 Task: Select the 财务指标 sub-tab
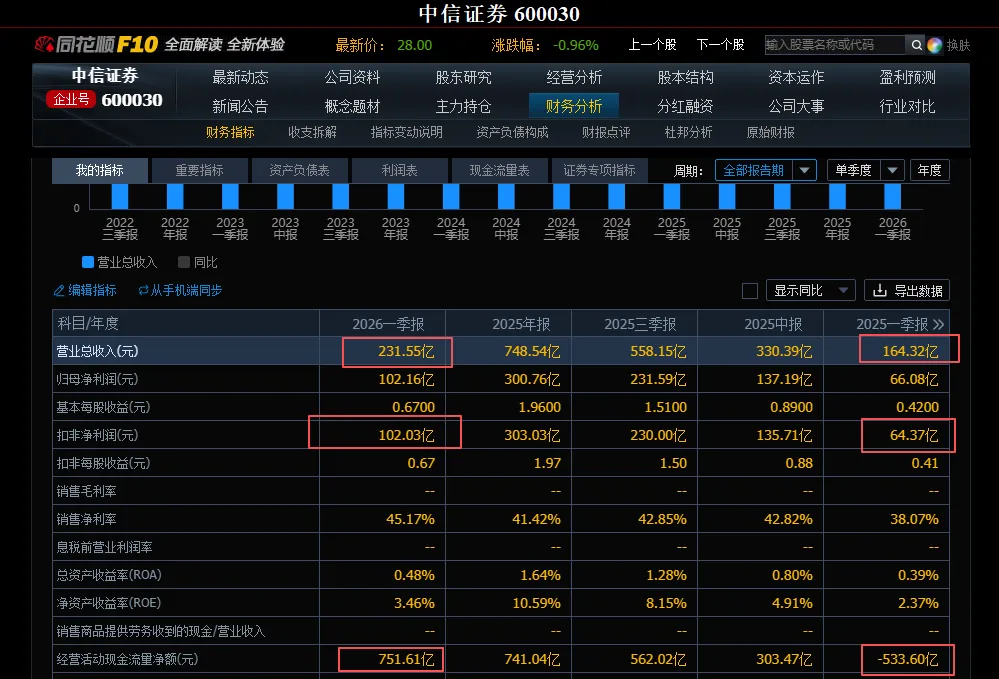pos(230,132)
